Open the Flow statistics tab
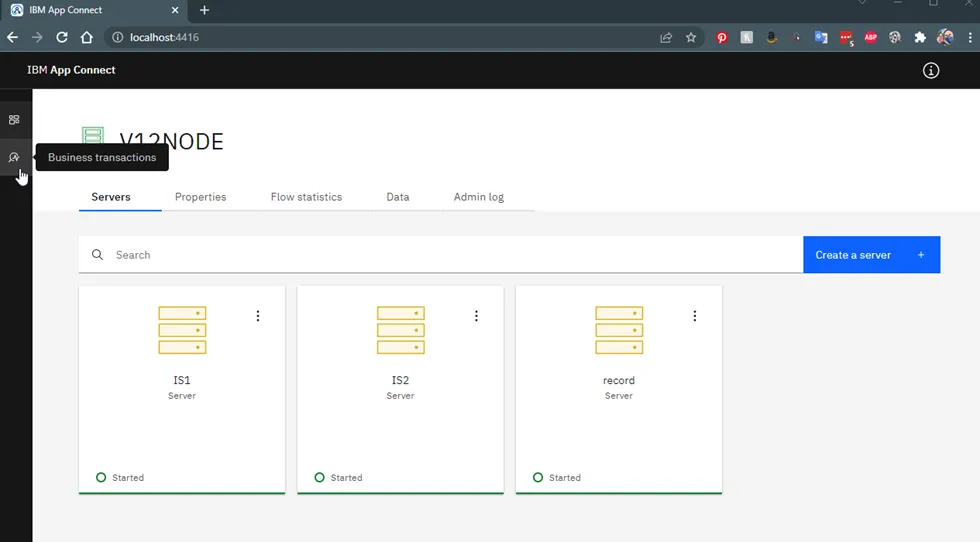Viewport: 980px width, 542px height. pos(306,197)
